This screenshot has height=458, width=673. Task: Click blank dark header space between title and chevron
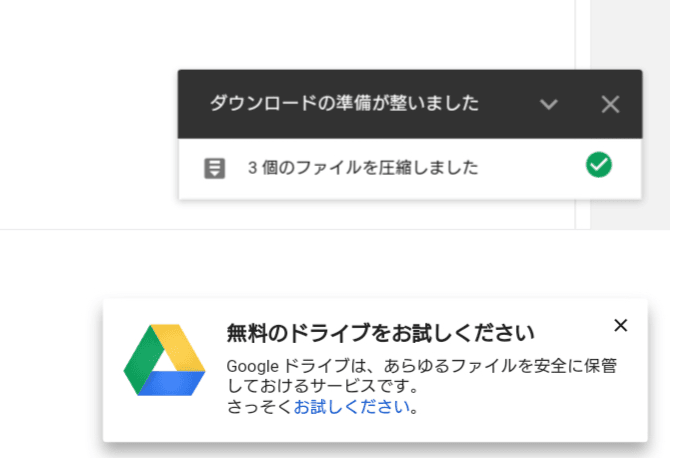[x=505, y=103]
